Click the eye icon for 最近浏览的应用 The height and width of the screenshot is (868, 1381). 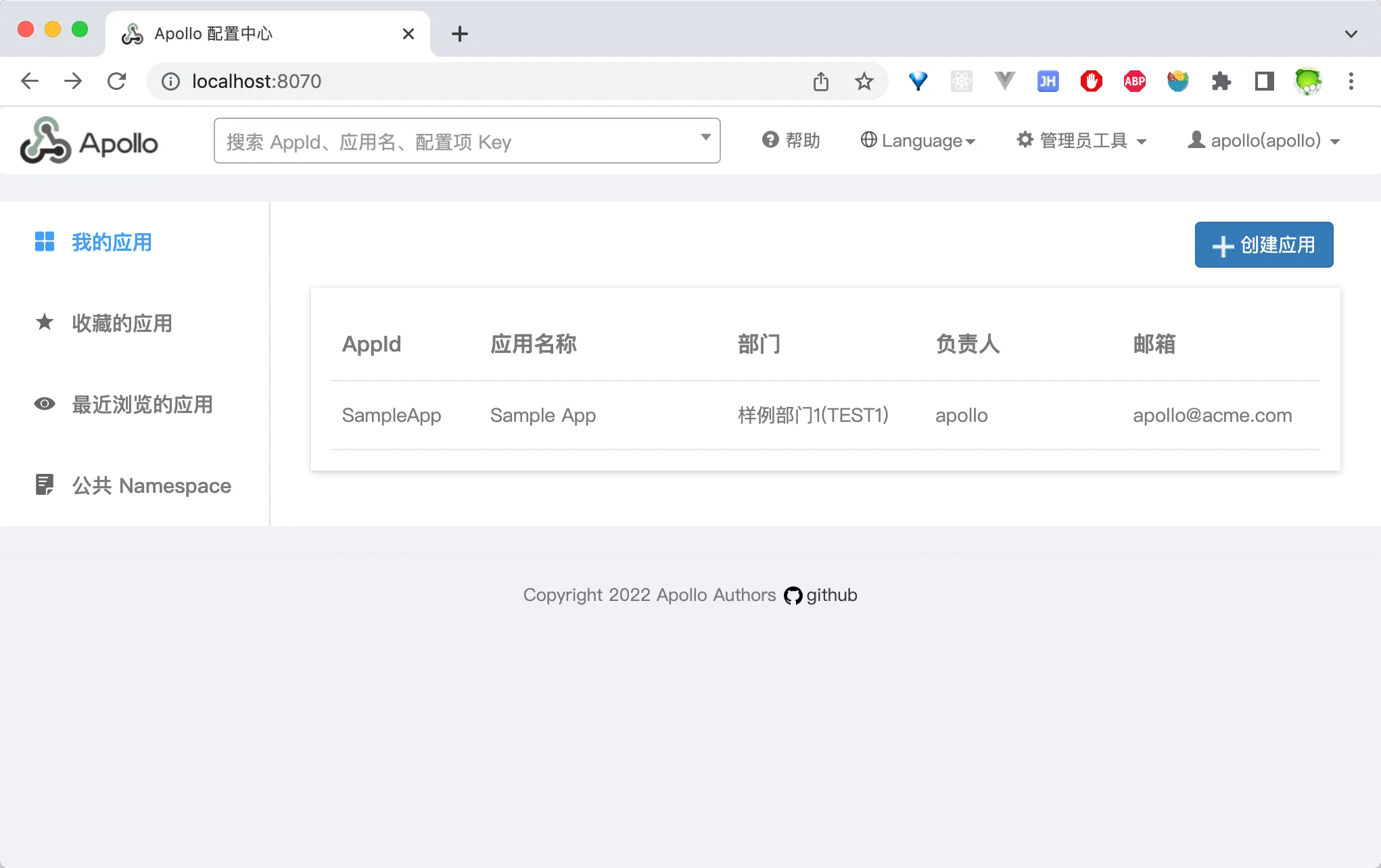coord(45,404)
